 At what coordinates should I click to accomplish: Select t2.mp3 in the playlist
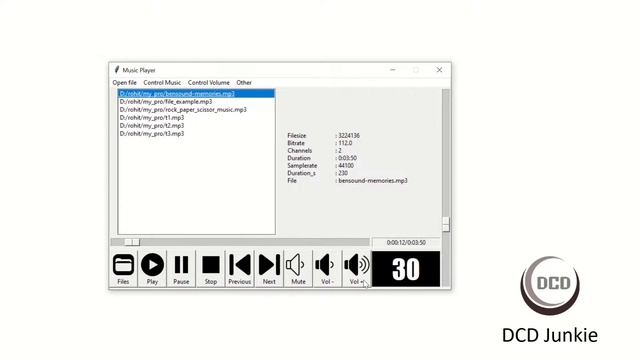tap(196, 126)
